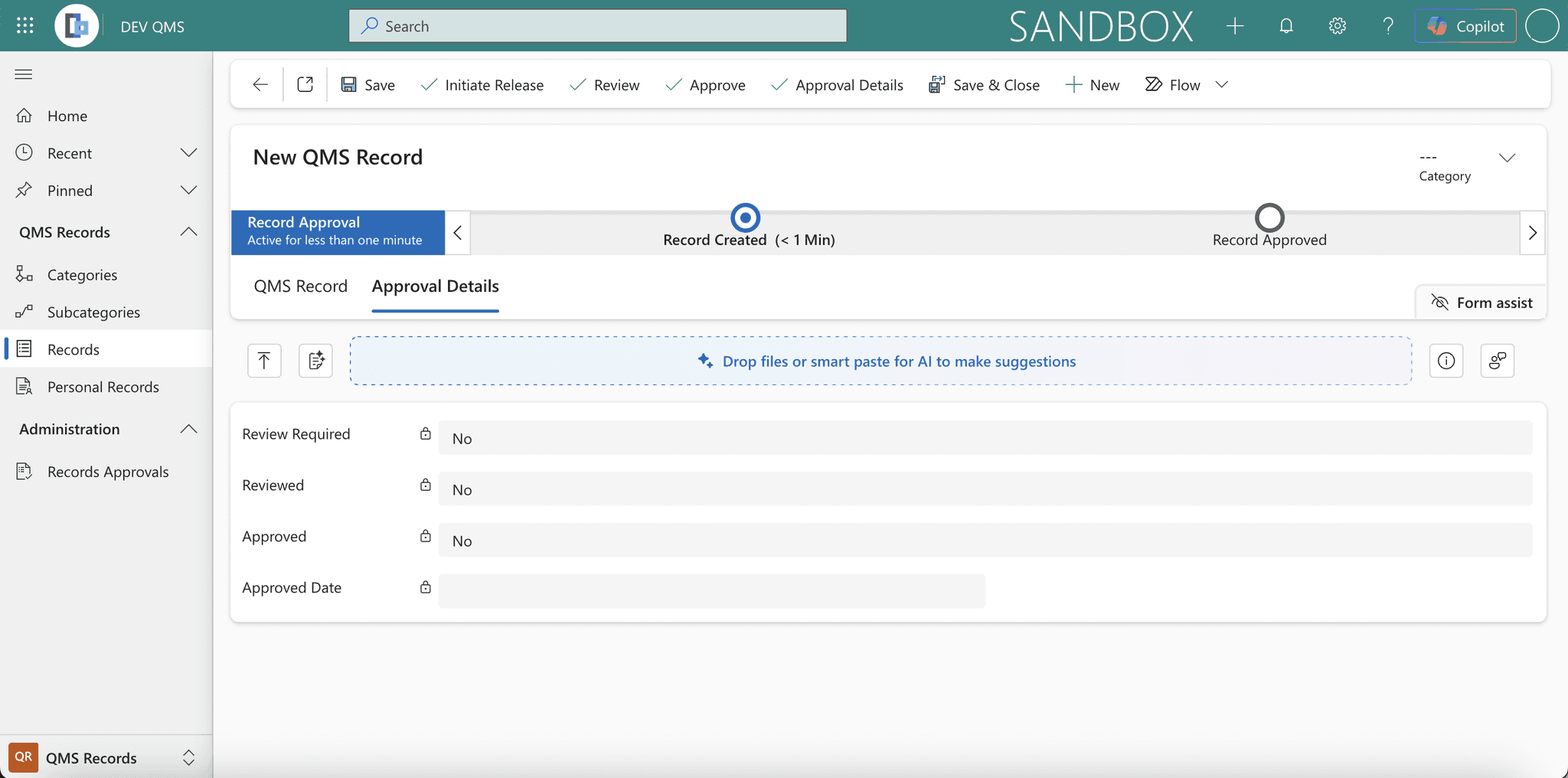Open the settings gear

pyautogui.click(x=1338, y=26)
